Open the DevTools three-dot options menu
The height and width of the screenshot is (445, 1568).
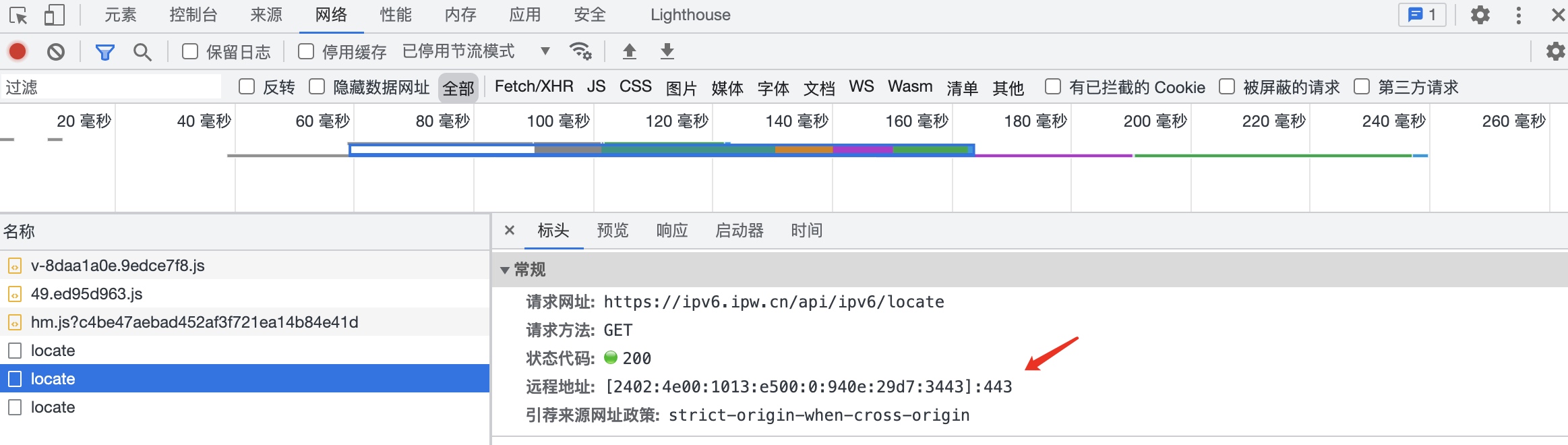pos(1519,13)
